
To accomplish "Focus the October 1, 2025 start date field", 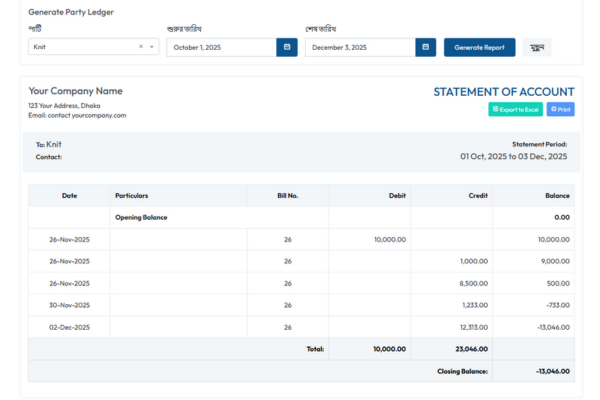I will coord(222,47).
